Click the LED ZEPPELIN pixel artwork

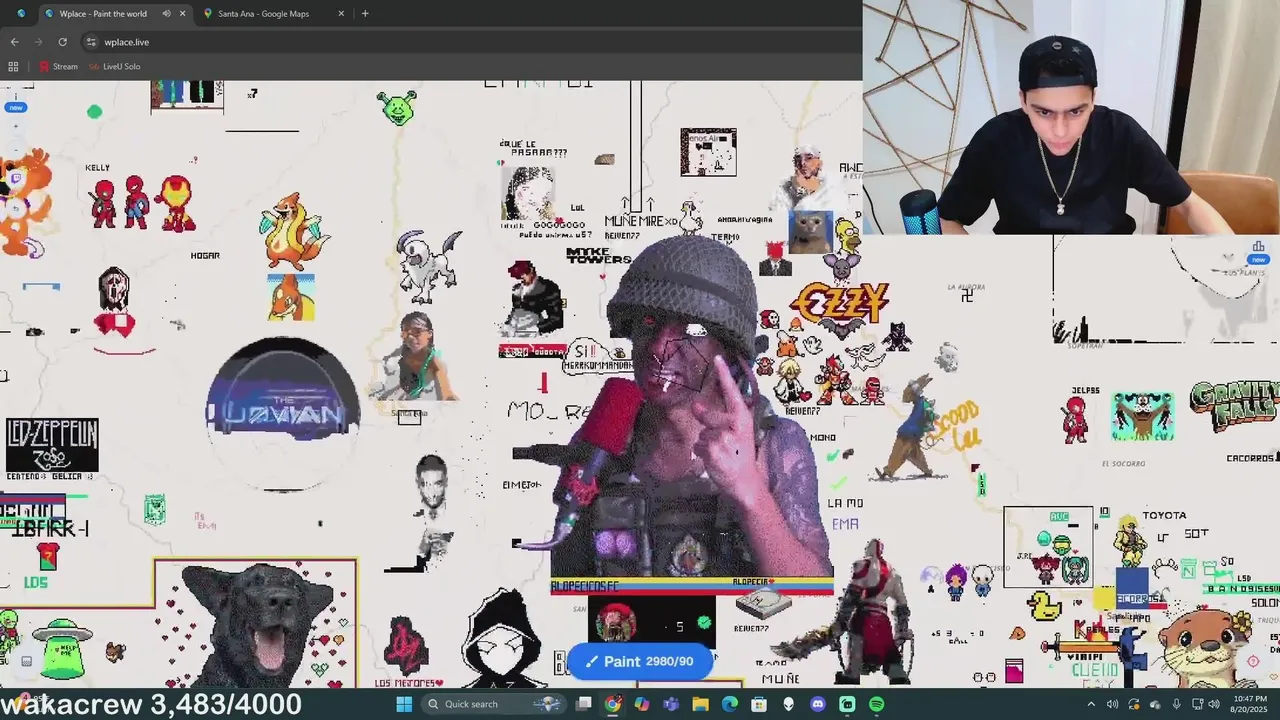click(52, 445)
